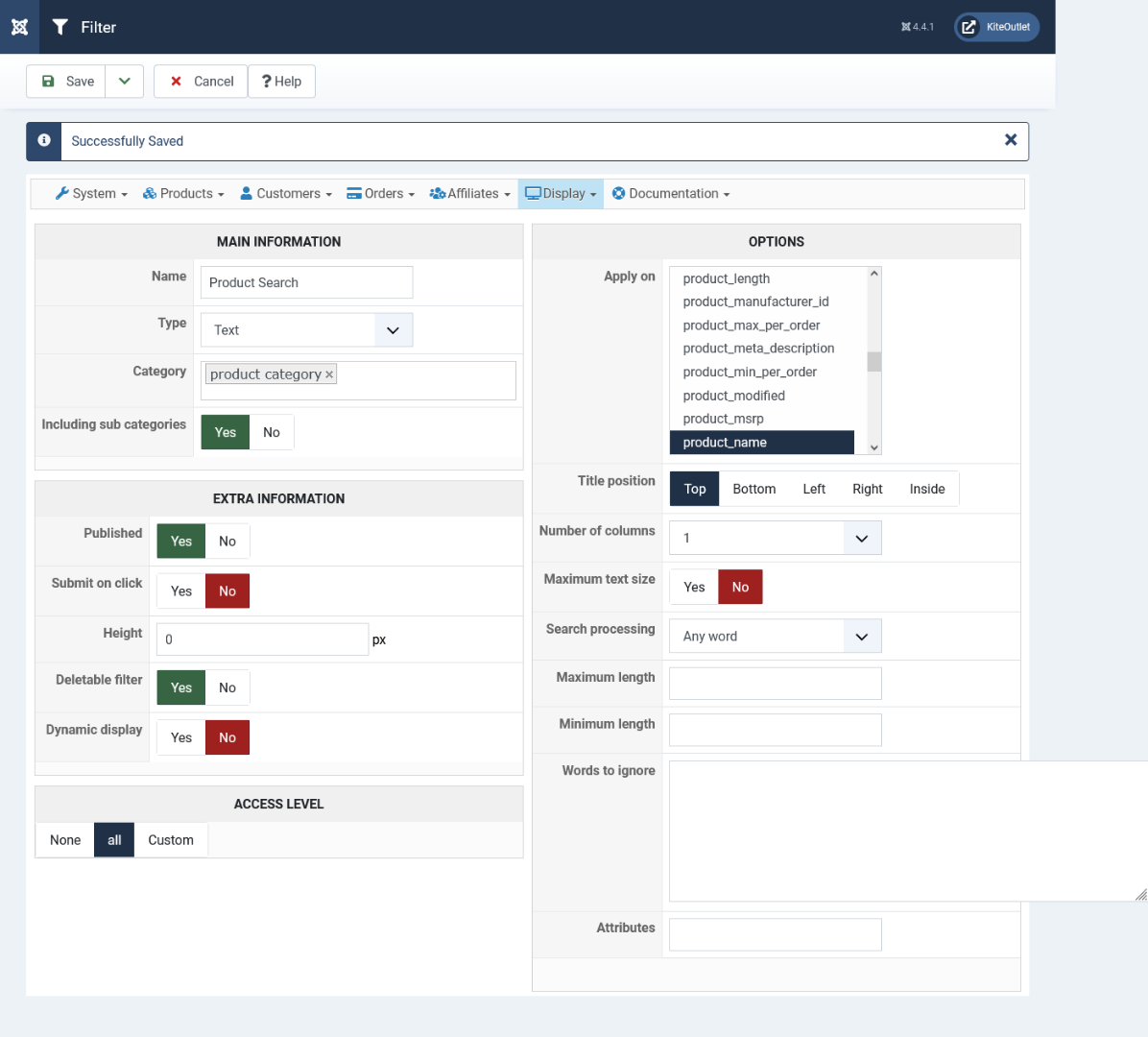This screenshot has width=1148, height=1037.
Task: Select None access level
Action: pyautogui.click(x=65, y=840)
